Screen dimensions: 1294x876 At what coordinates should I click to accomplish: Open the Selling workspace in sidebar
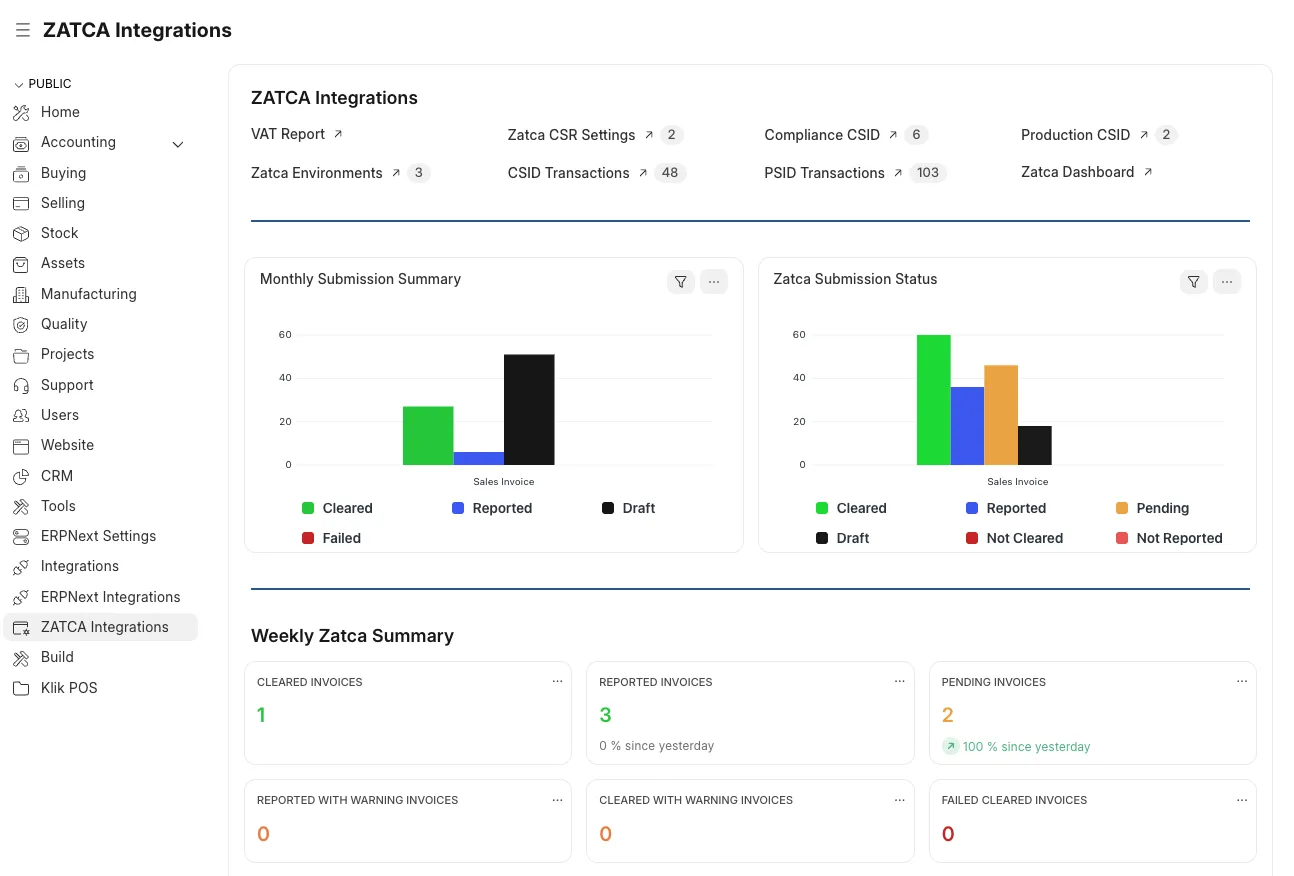[62, 203]
